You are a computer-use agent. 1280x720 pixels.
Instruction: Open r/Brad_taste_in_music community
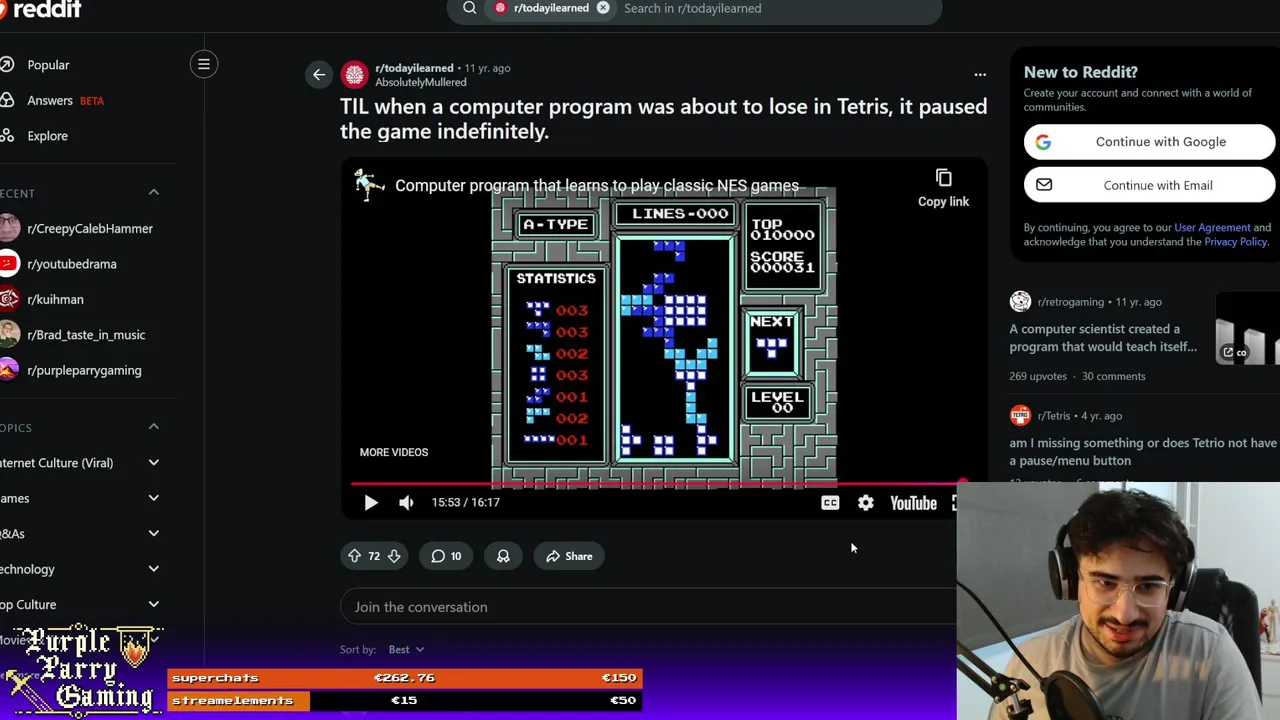88,335
